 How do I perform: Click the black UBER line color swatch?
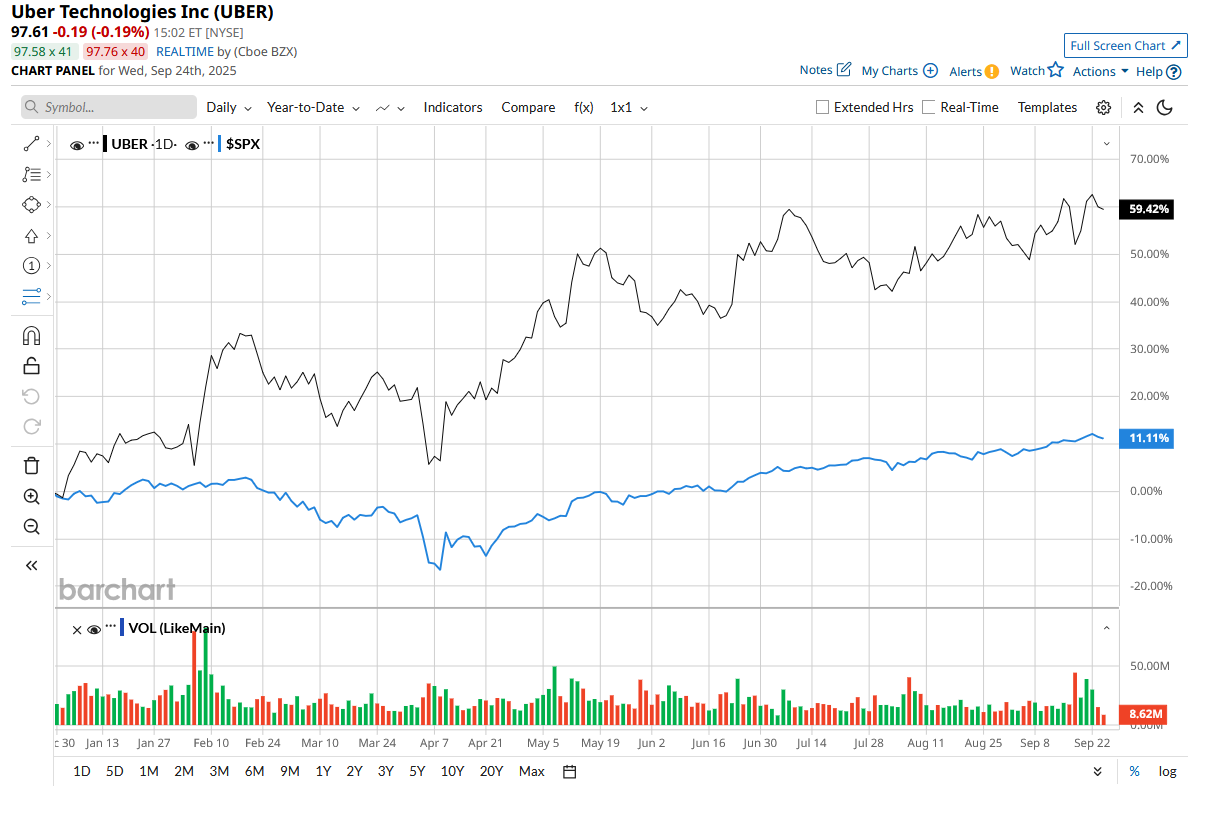105,144
